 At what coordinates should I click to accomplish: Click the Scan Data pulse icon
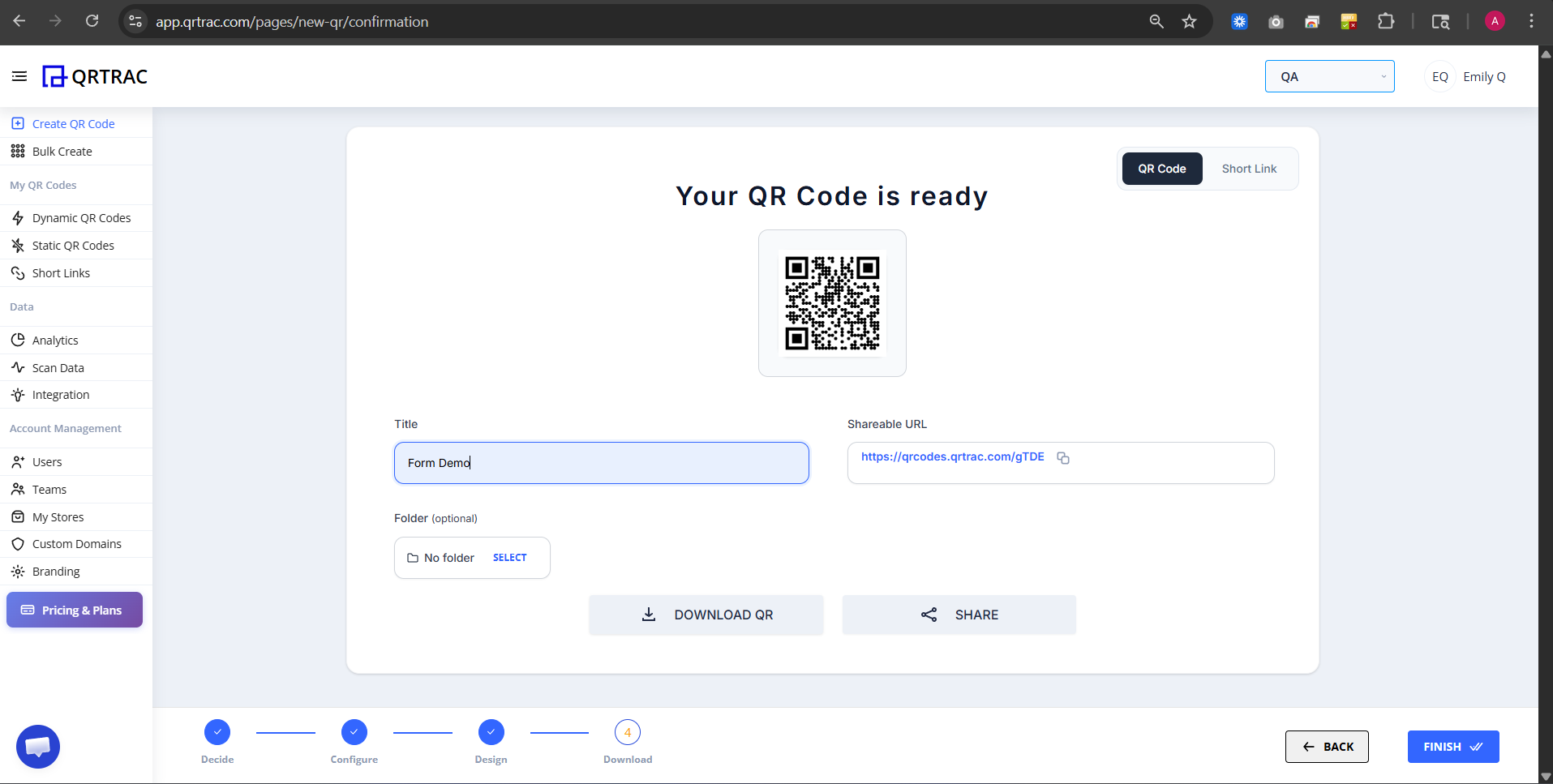point(18,367)
